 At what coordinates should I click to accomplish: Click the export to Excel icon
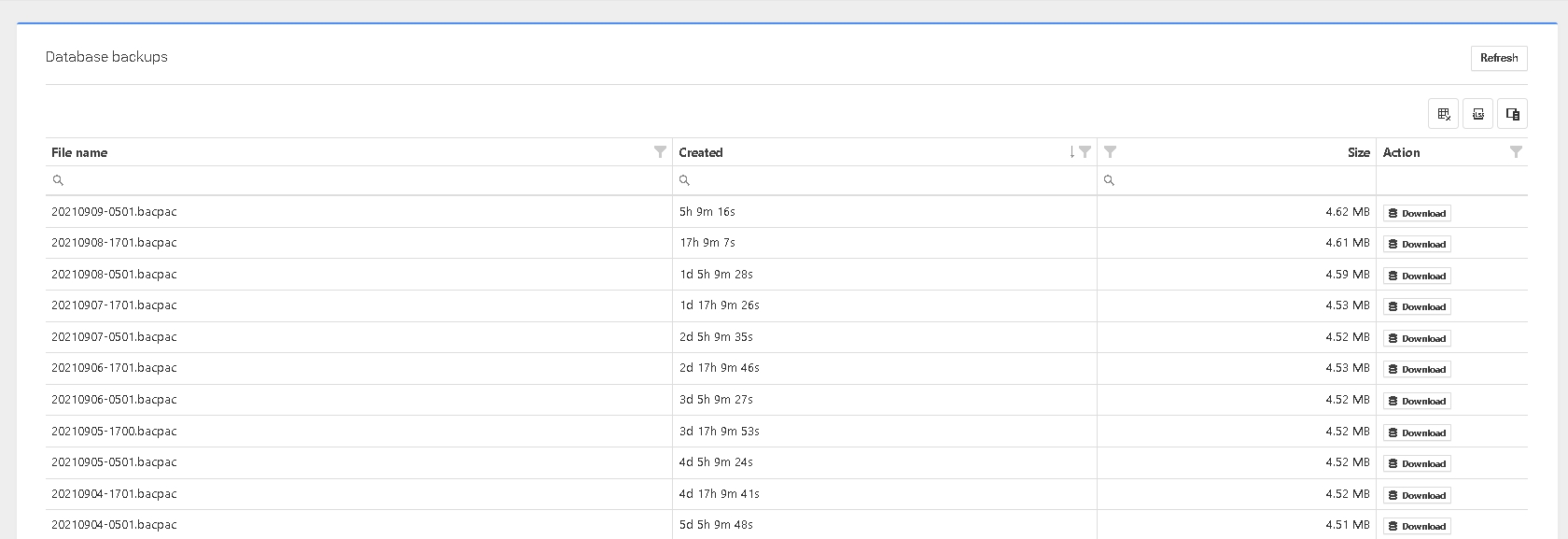pos(1477,114)
